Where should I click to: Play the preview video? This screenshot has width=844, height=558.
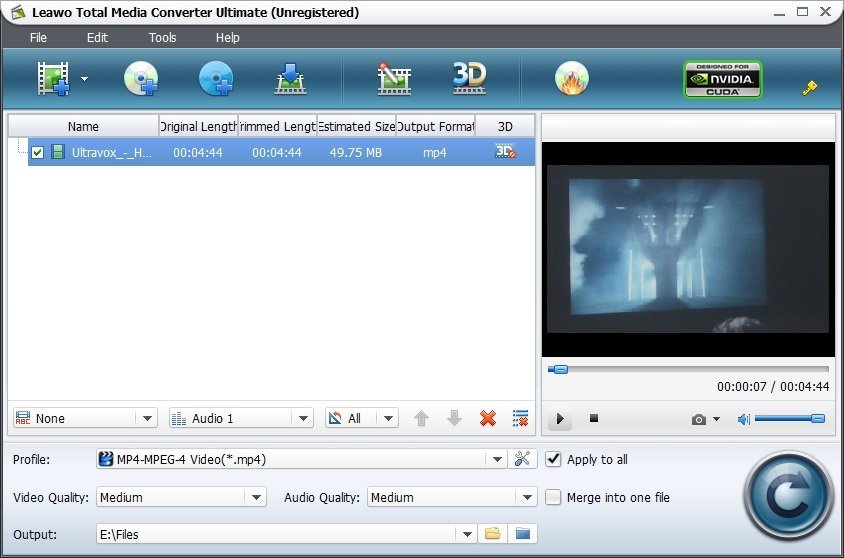[560, 419]
